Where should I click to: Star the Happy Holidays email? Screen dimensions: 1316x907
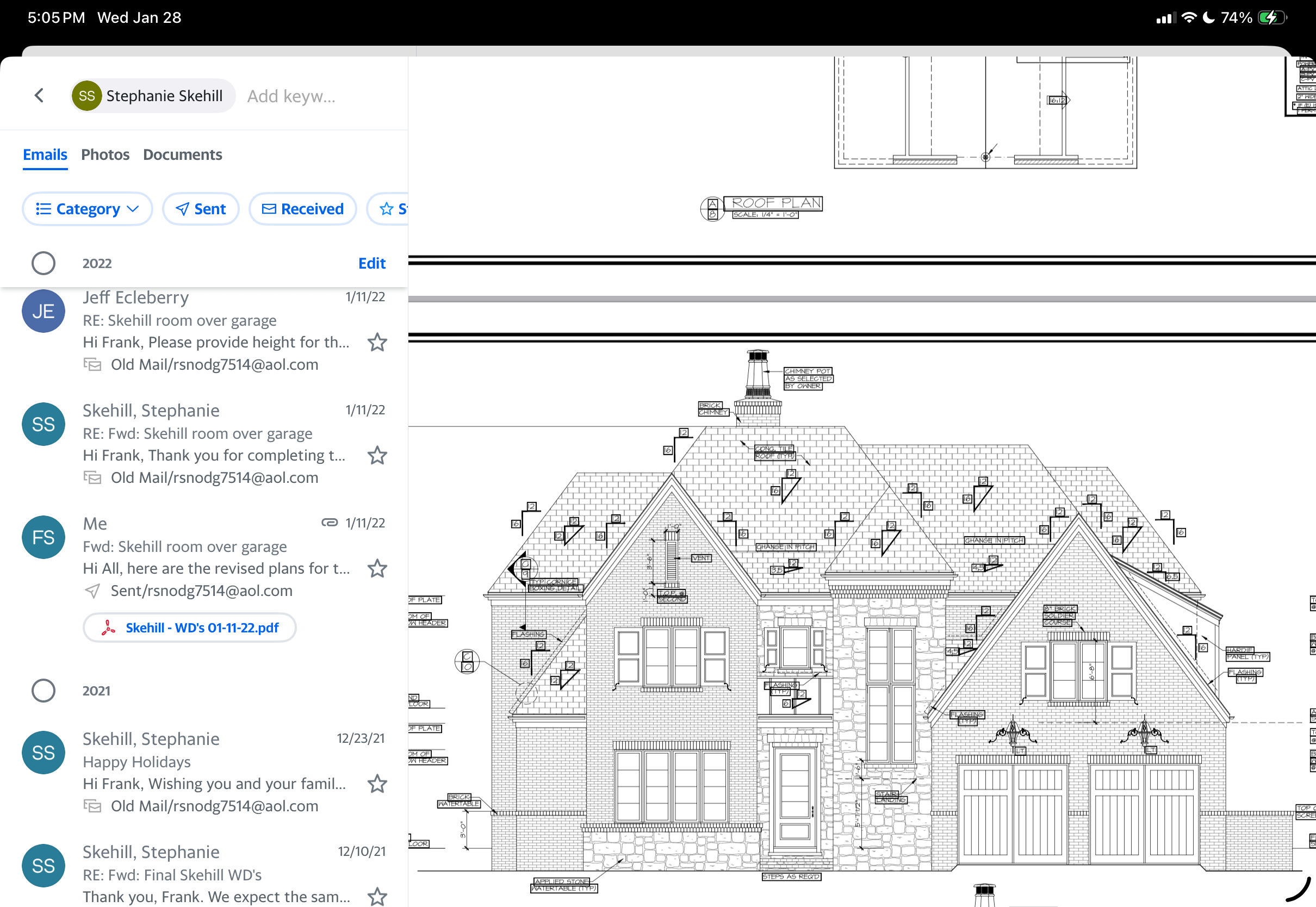377,784
